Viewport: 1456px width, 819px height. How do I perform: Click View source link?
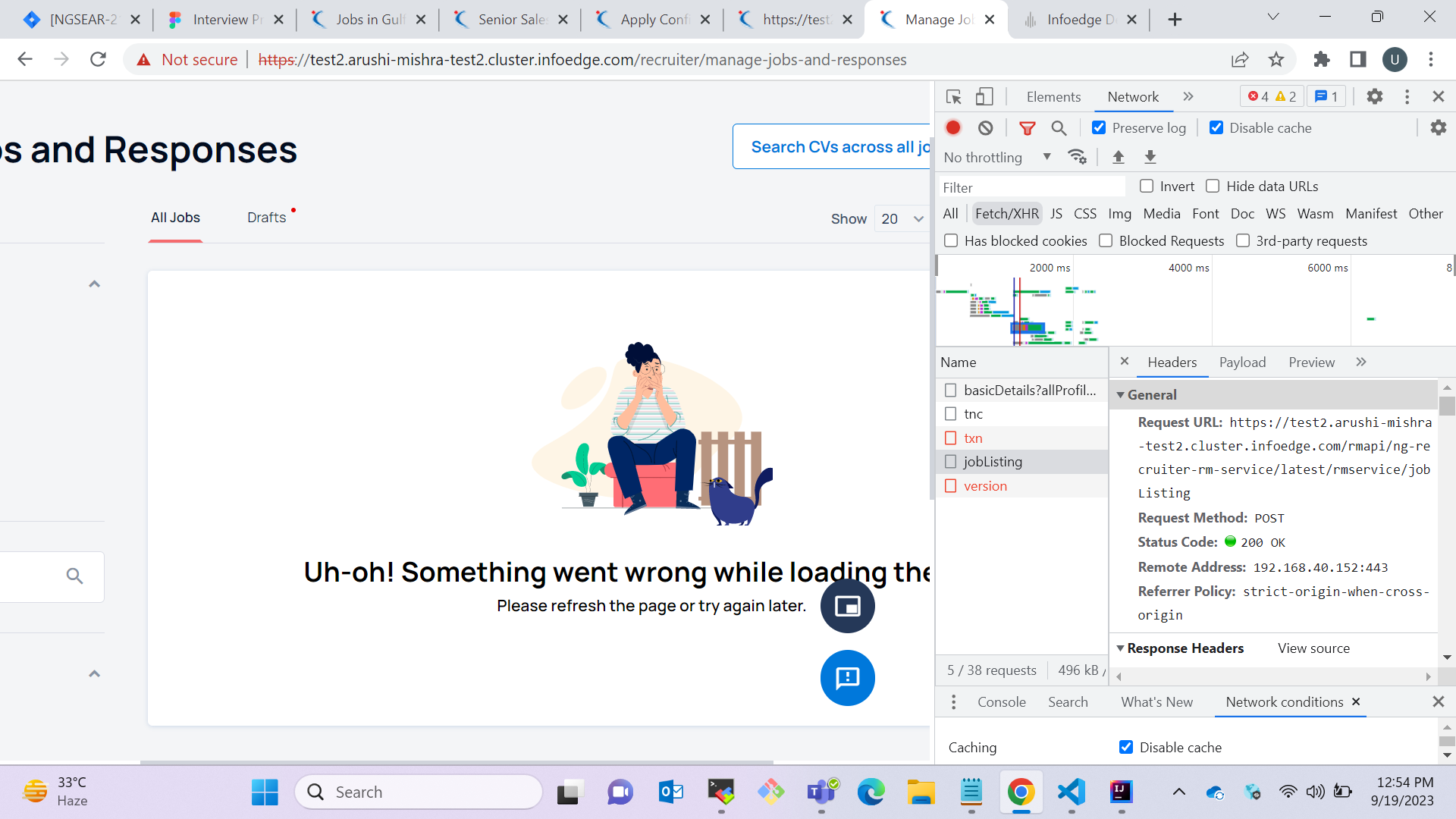pyautogui.click(x=1313, y=648)
